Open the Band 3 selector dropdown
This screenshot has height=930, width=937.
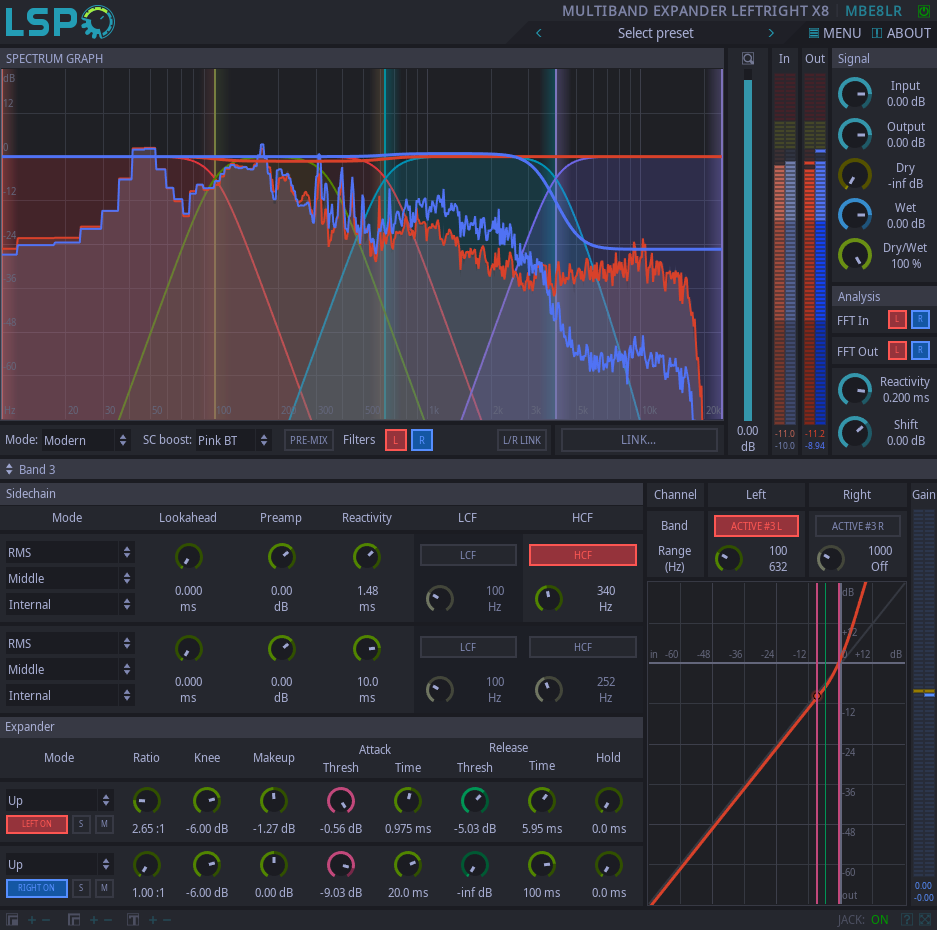coord(30,469)
